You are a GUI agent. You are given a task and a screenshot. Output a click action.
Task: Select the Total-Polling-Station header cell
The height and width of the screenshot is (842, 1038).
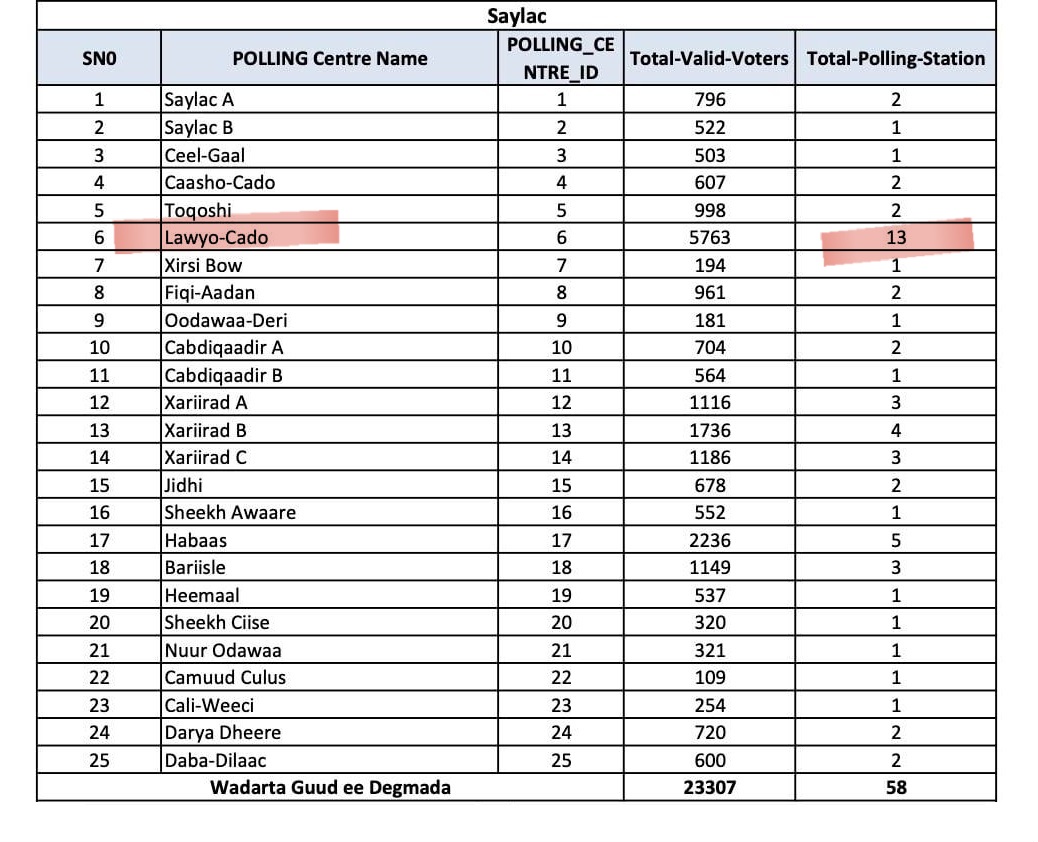pyautogui.click(x=895, y=58)
